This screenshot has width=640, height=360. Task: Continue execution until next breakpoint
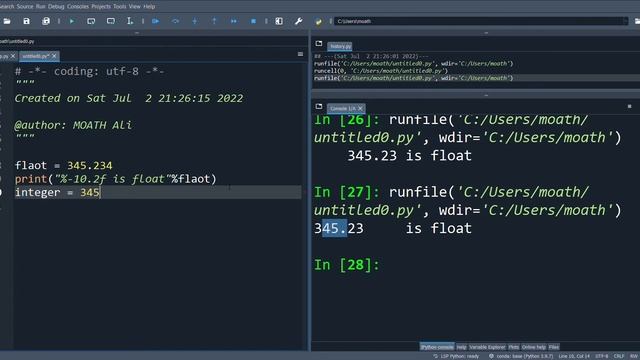click(x=233, y=21)
